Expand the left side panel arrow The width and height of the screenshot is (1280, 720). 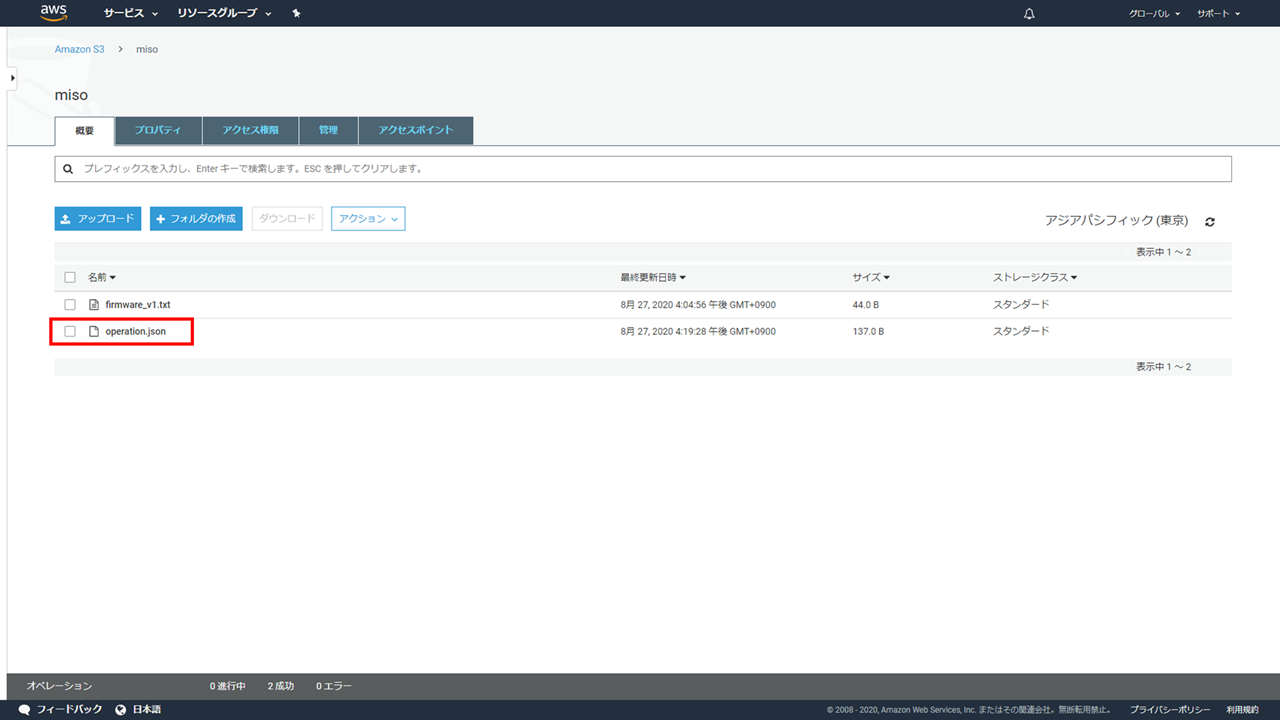point(12,78)
